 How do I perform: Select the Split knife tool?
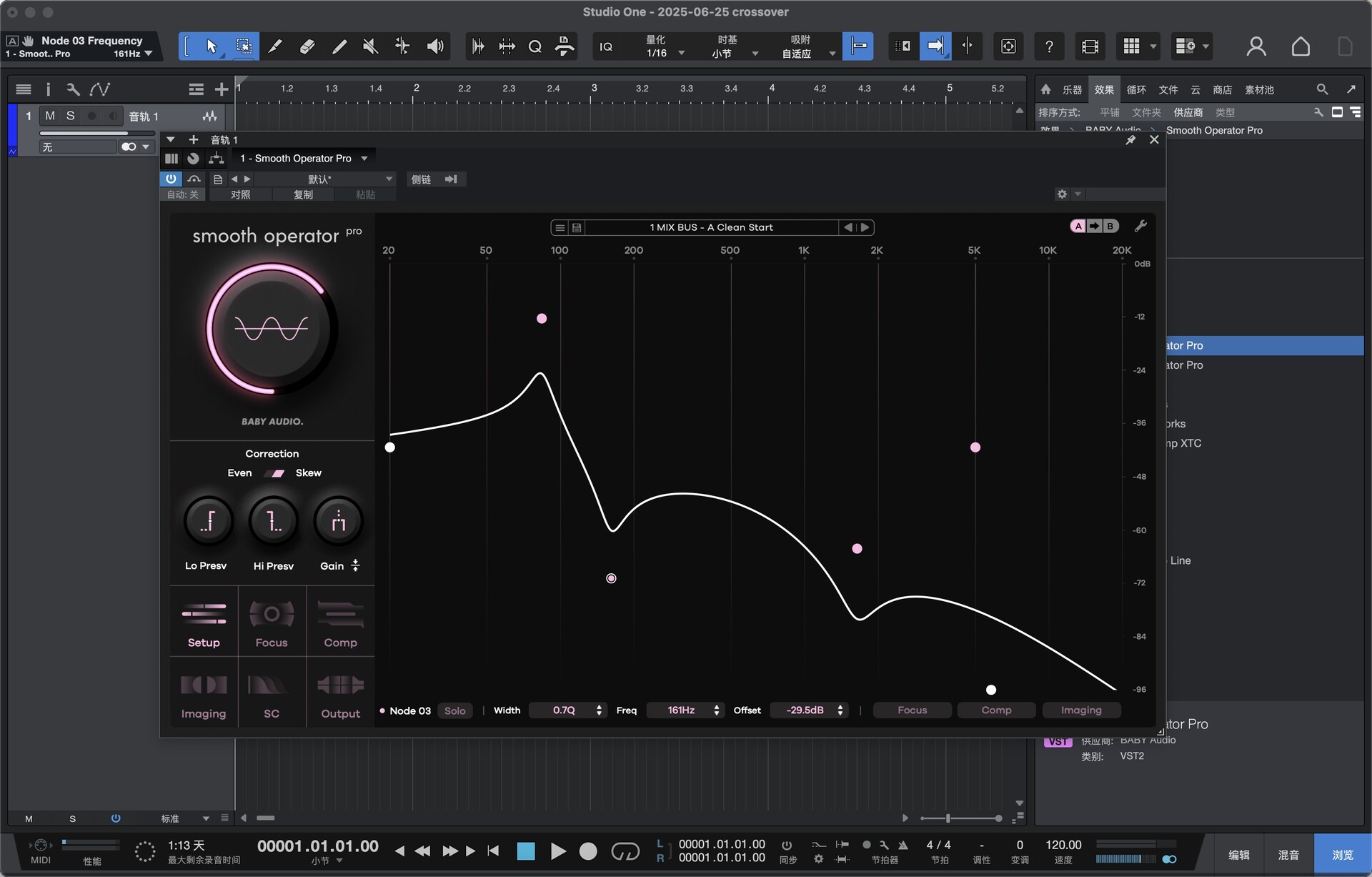[x=274, y=46]
